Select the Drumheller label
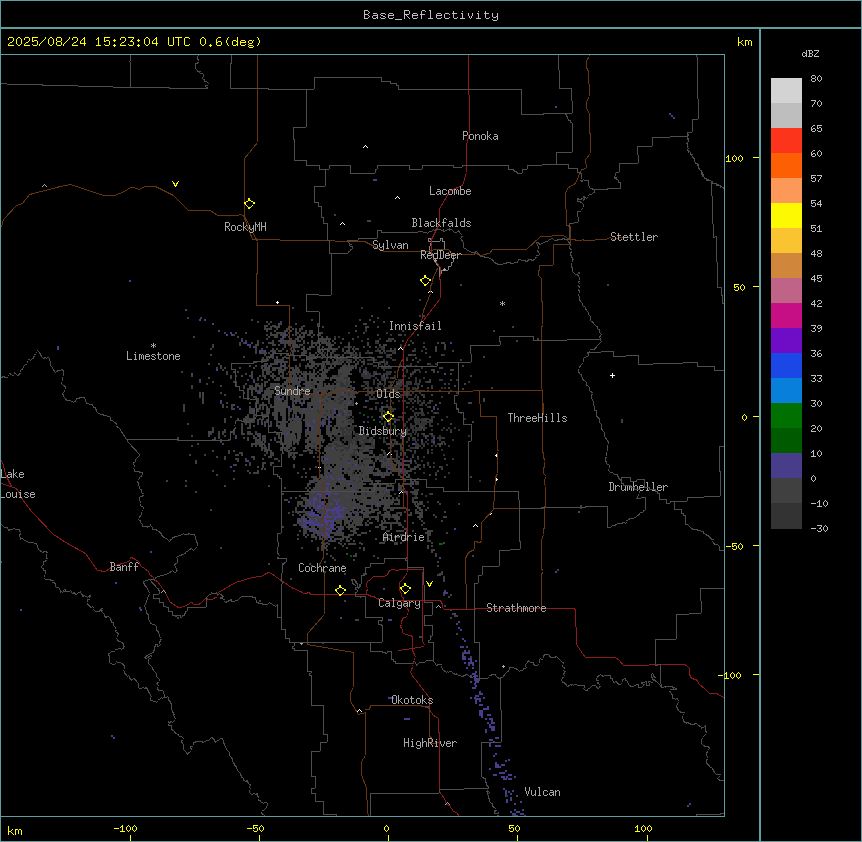 638,487
